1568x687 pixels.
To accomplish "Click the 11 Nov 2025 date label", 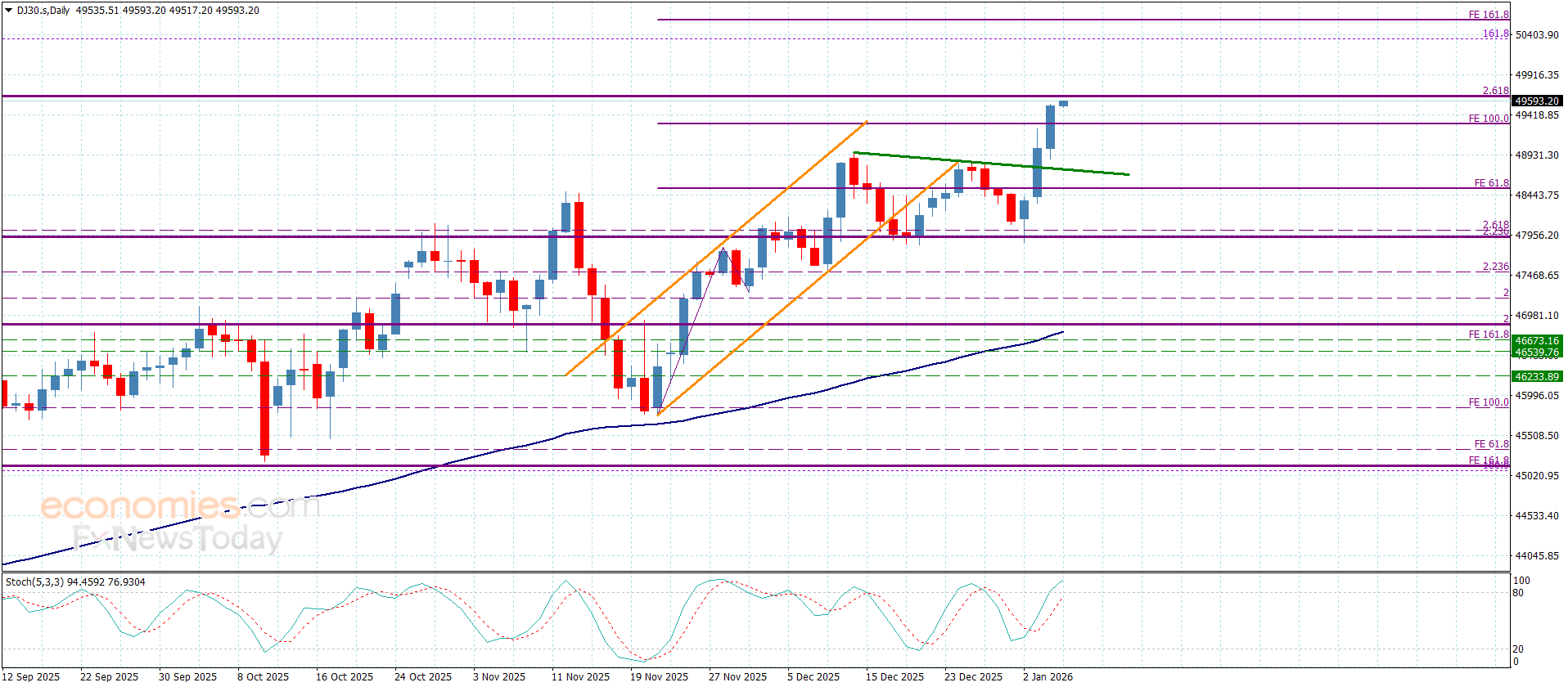I will (x=580, y=676).
